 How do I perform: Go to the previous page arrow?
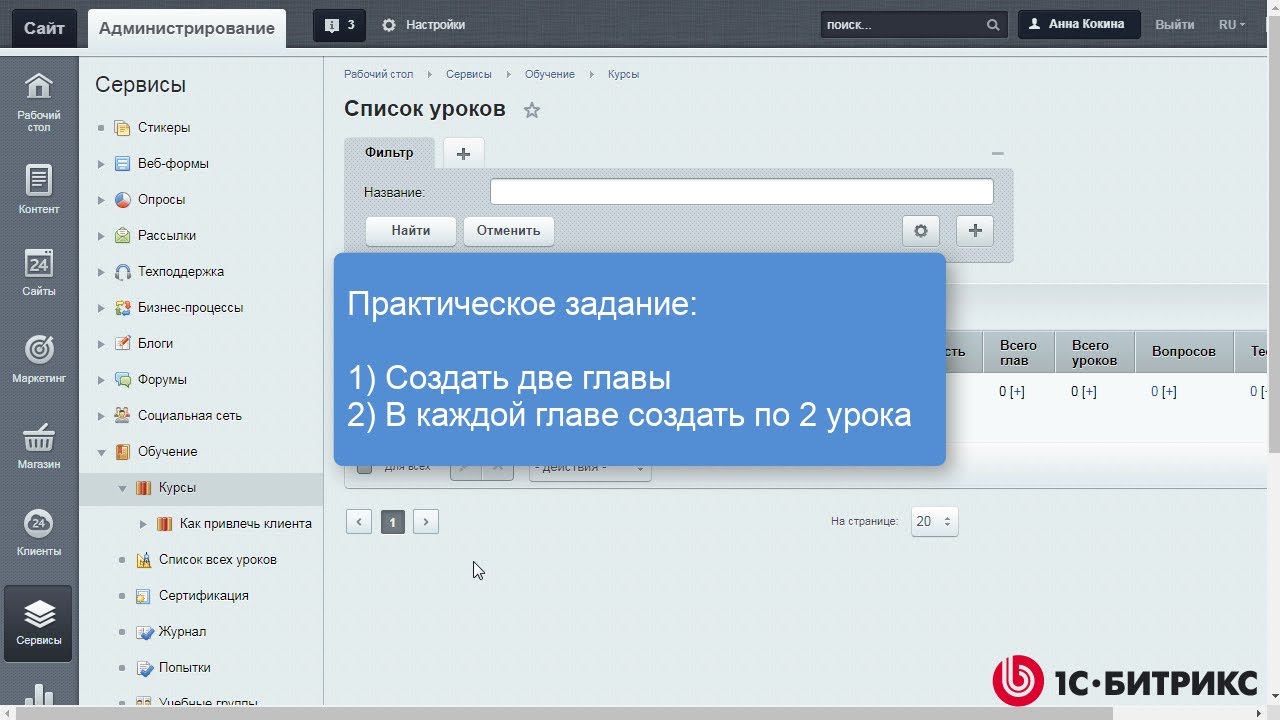tap(359, 521)
